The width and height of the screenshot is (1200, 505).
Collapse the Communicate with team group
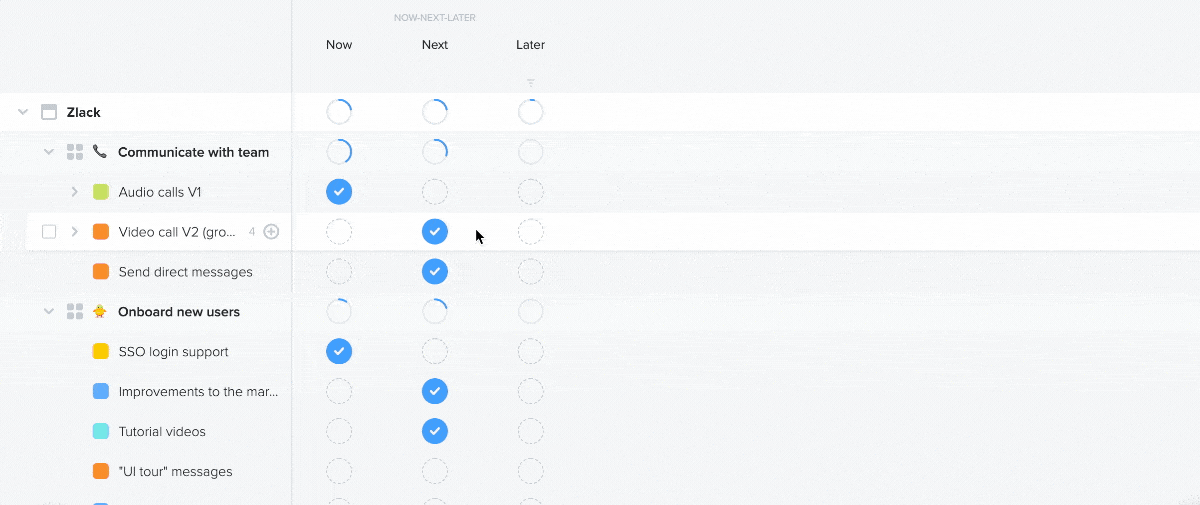[49, 152]
